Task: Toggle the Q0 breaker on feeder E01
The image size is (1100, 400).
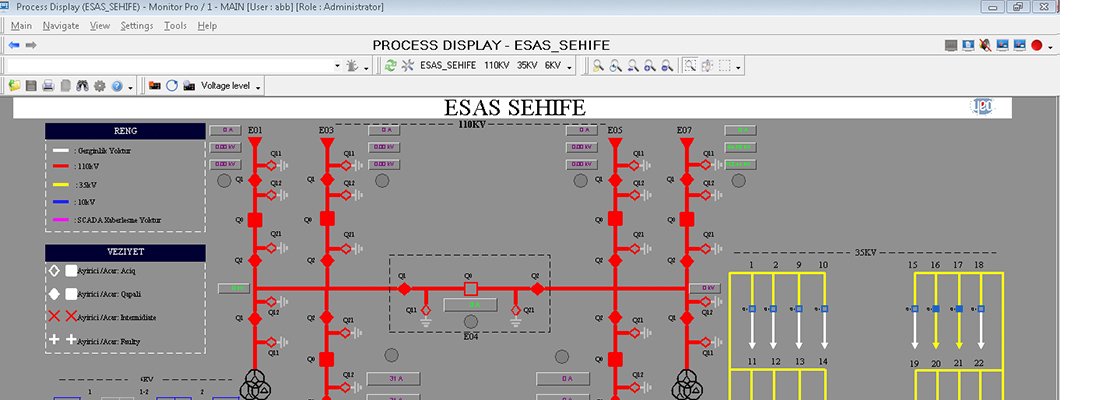Action: (x=254, y=219)
